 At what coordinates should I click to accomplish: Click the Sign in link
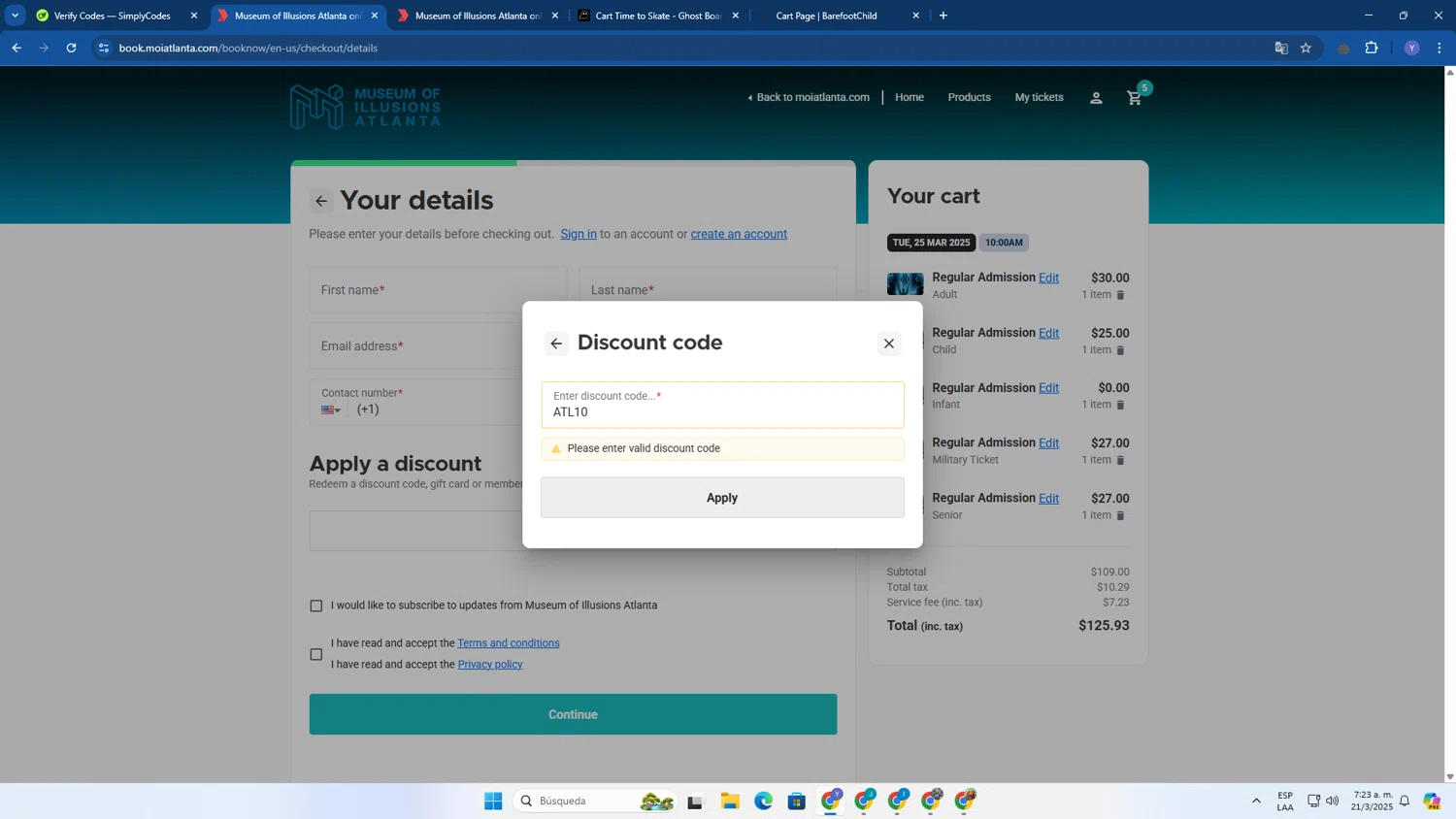[579, 234]
